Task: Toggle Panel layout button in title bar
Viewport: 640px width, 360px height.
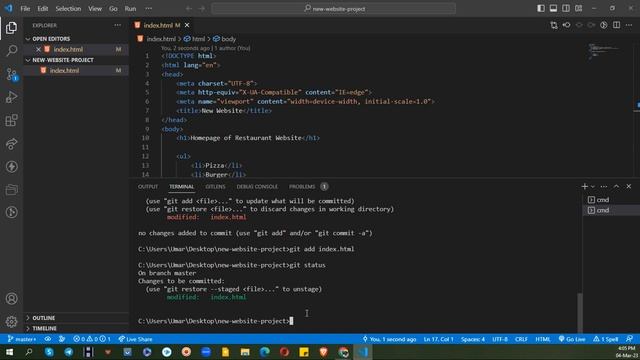Action: tap(553, 9)
